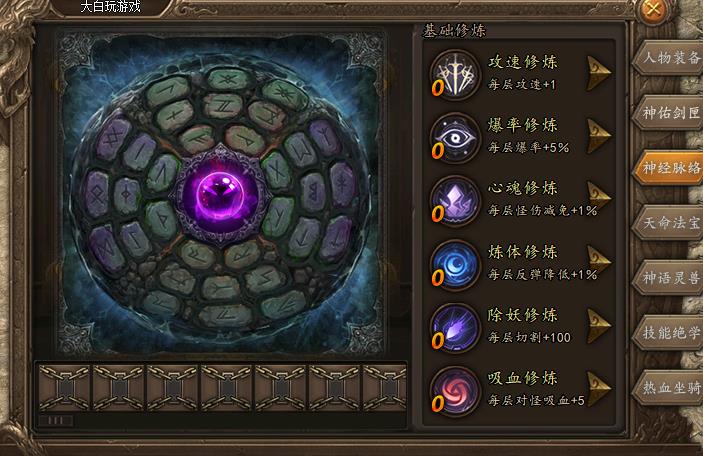Expand the 除妖修炼 golden arrow
703x456 pixels.
tap(599, 326)
